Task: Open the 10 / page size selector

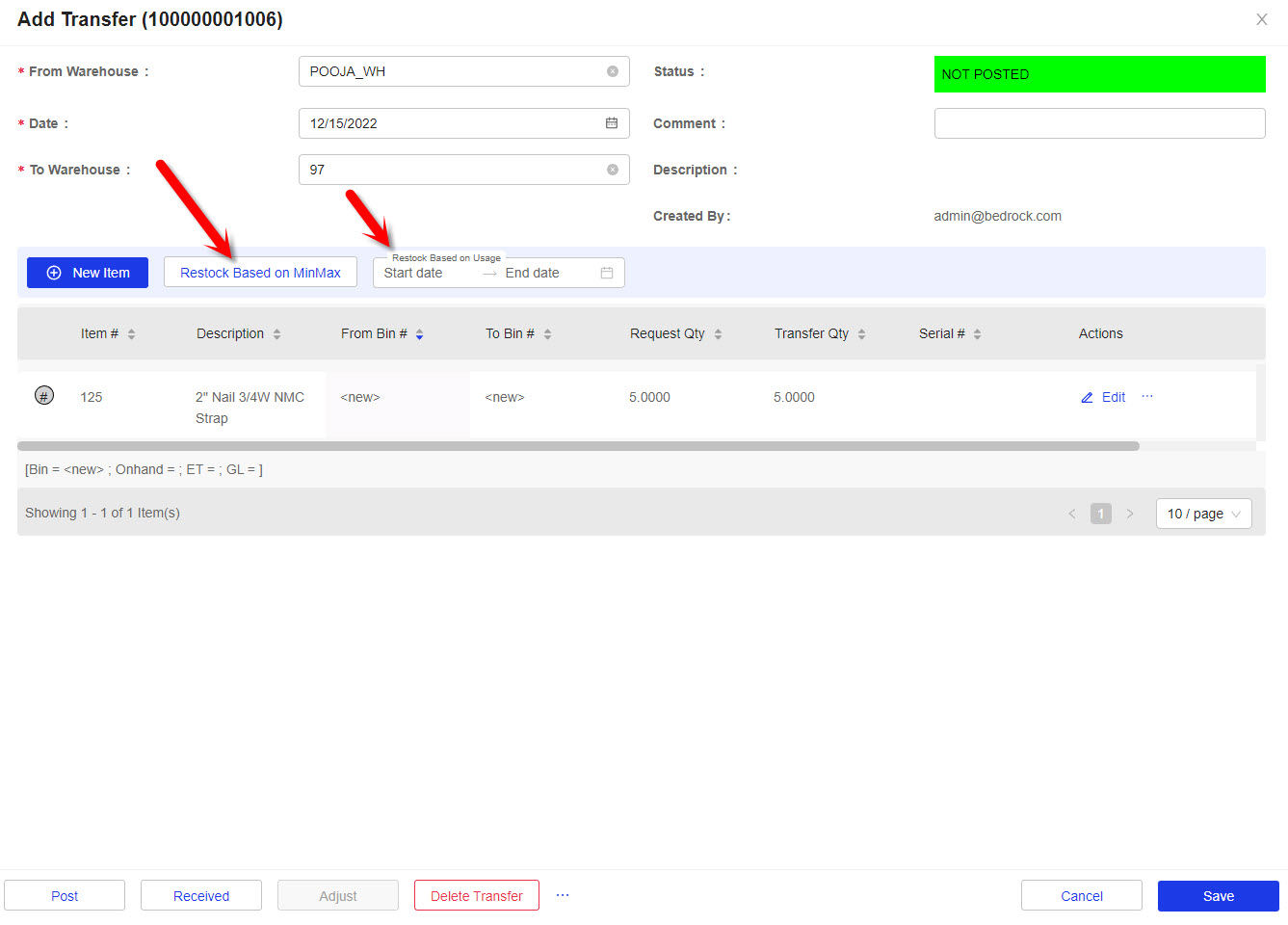Action: 1204,514
